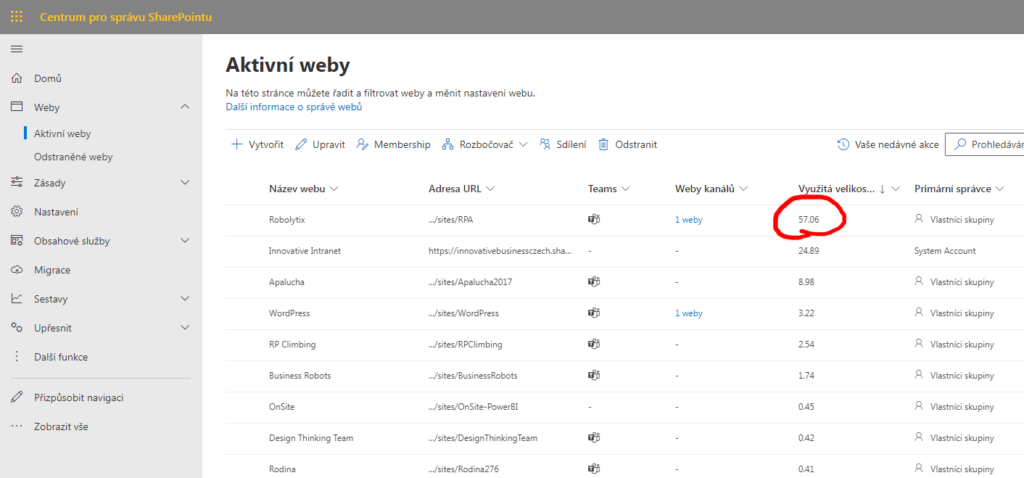Click Teams icon in Design Thinking Team row

click(x=594, y=438)
